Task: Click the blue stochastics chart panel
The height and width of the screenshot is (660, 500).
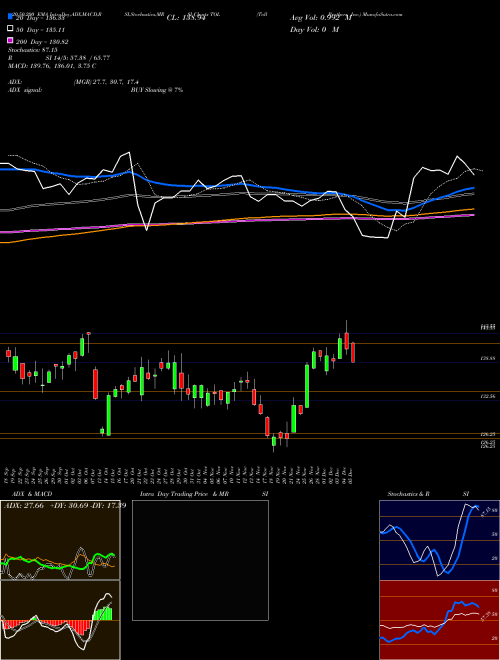Action: [x=439, y=540]
